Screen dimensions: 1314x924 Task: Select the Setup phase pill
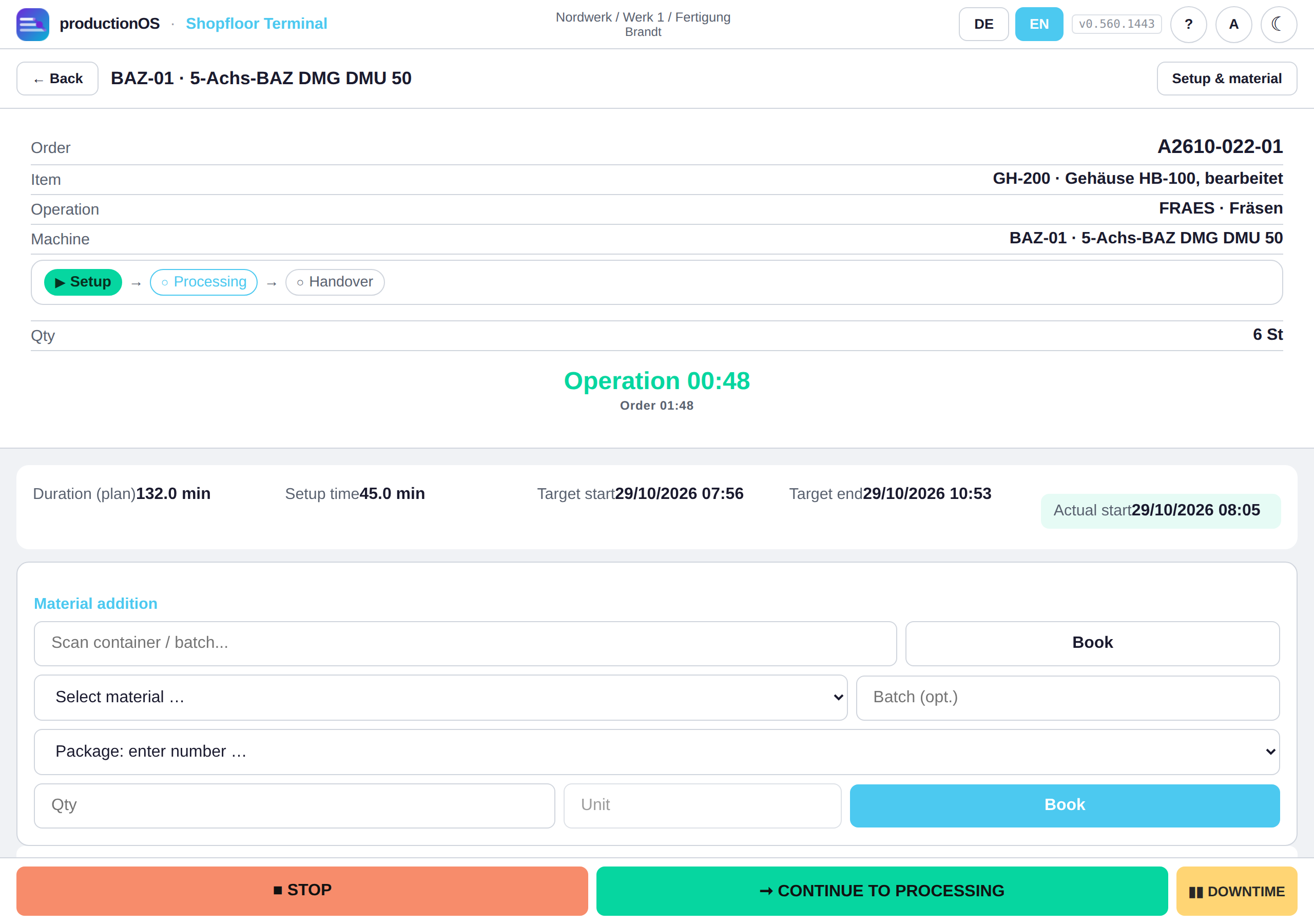click(83, 282)
